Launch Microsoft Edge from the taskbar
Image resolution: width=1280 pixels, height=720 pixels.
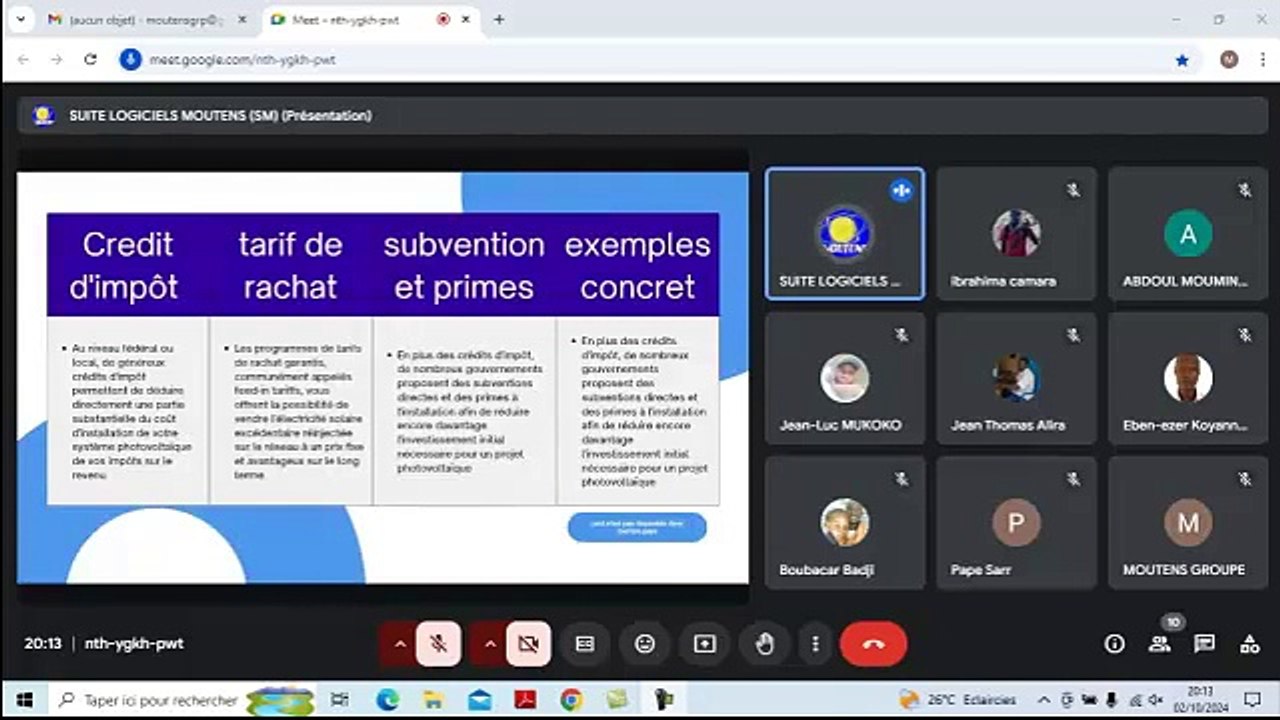pyautogui.click(x=387, y=700)
